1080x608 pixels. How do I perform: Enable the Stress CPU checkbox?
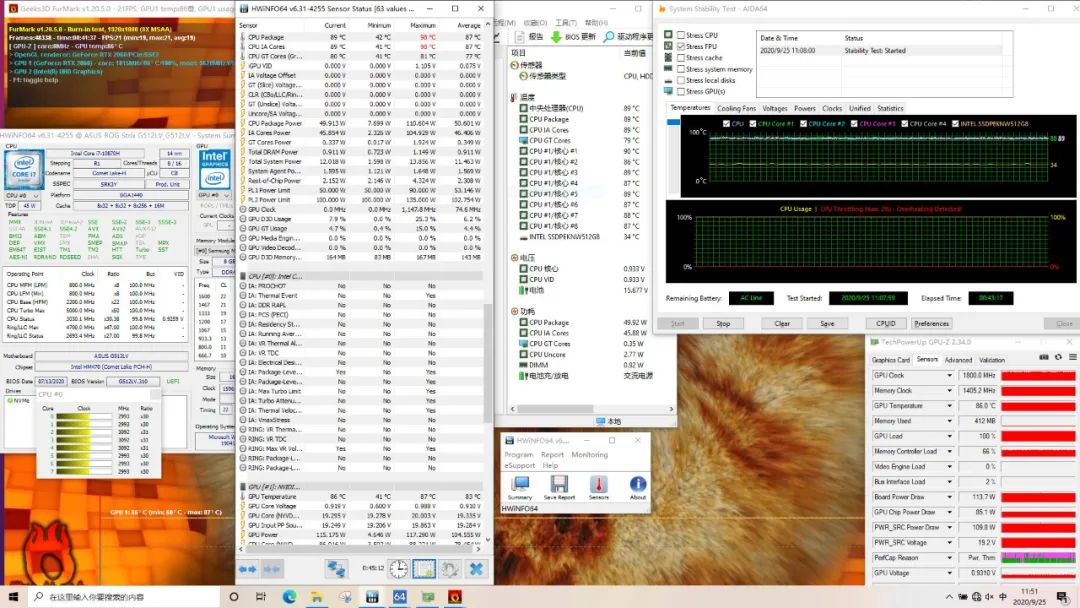pos(681,35)
